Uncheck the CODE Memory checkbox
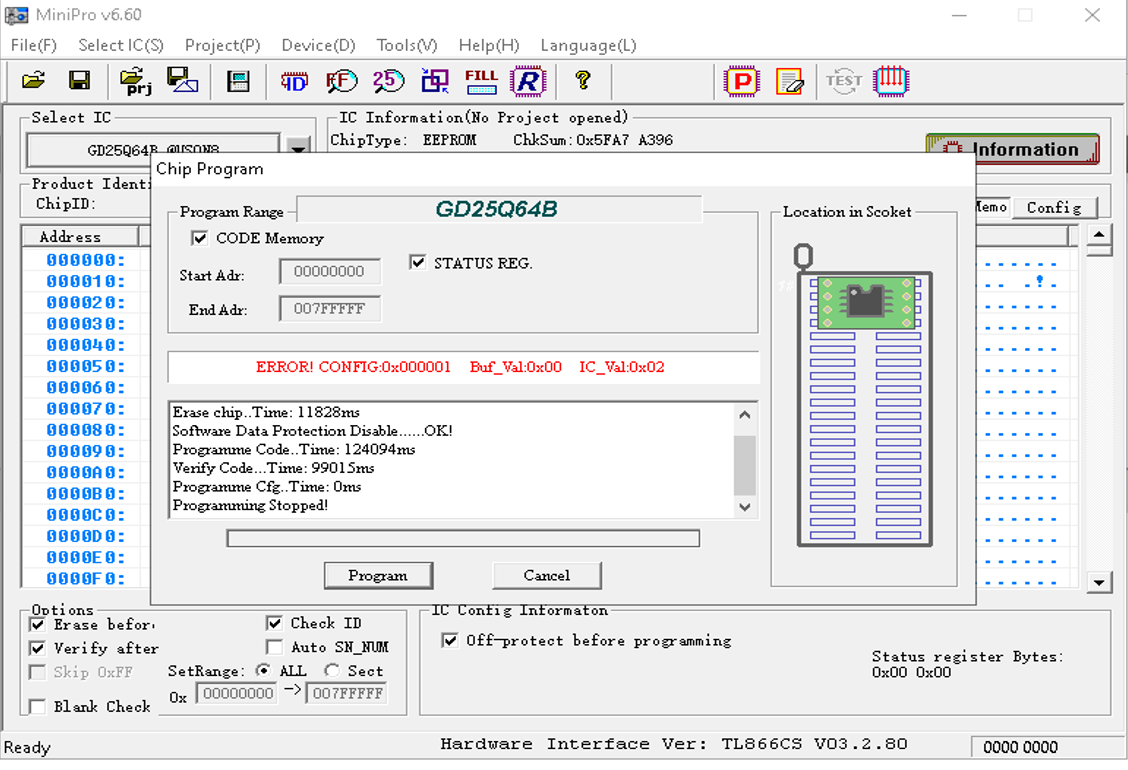The image size is (1128, 770). point(200,238)
